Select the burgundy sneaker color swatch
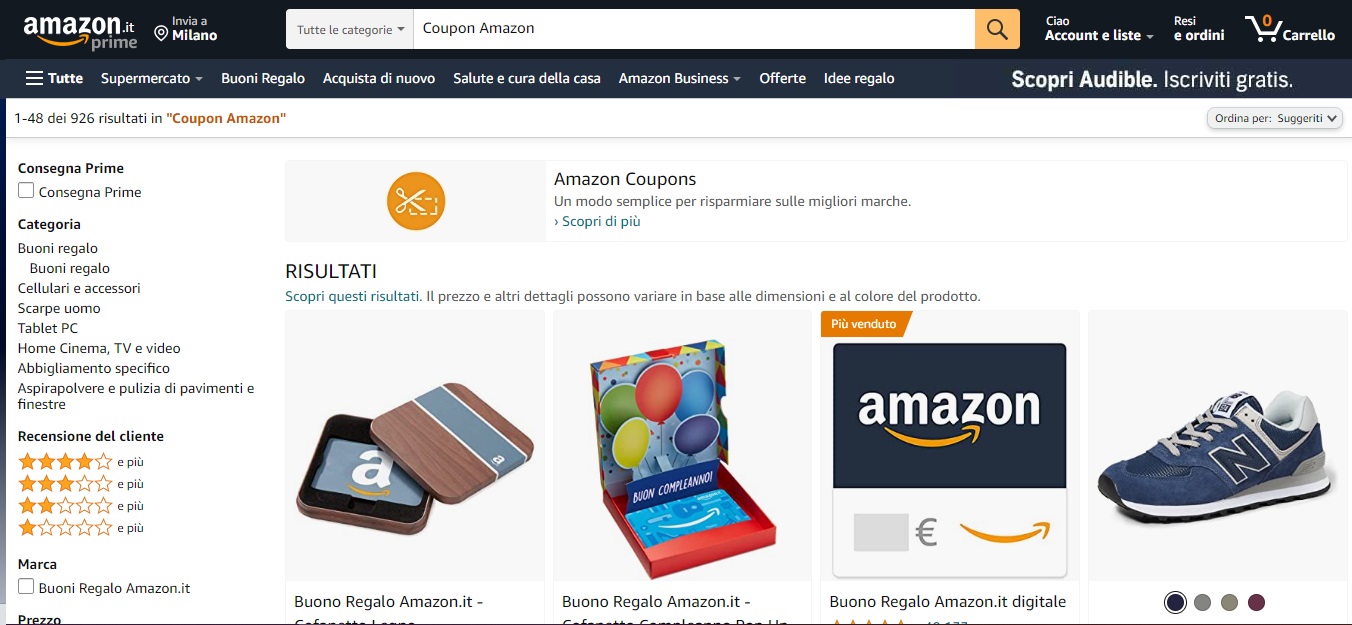Viewport: 1352px width, 625px height. (x=1257, y=602)
